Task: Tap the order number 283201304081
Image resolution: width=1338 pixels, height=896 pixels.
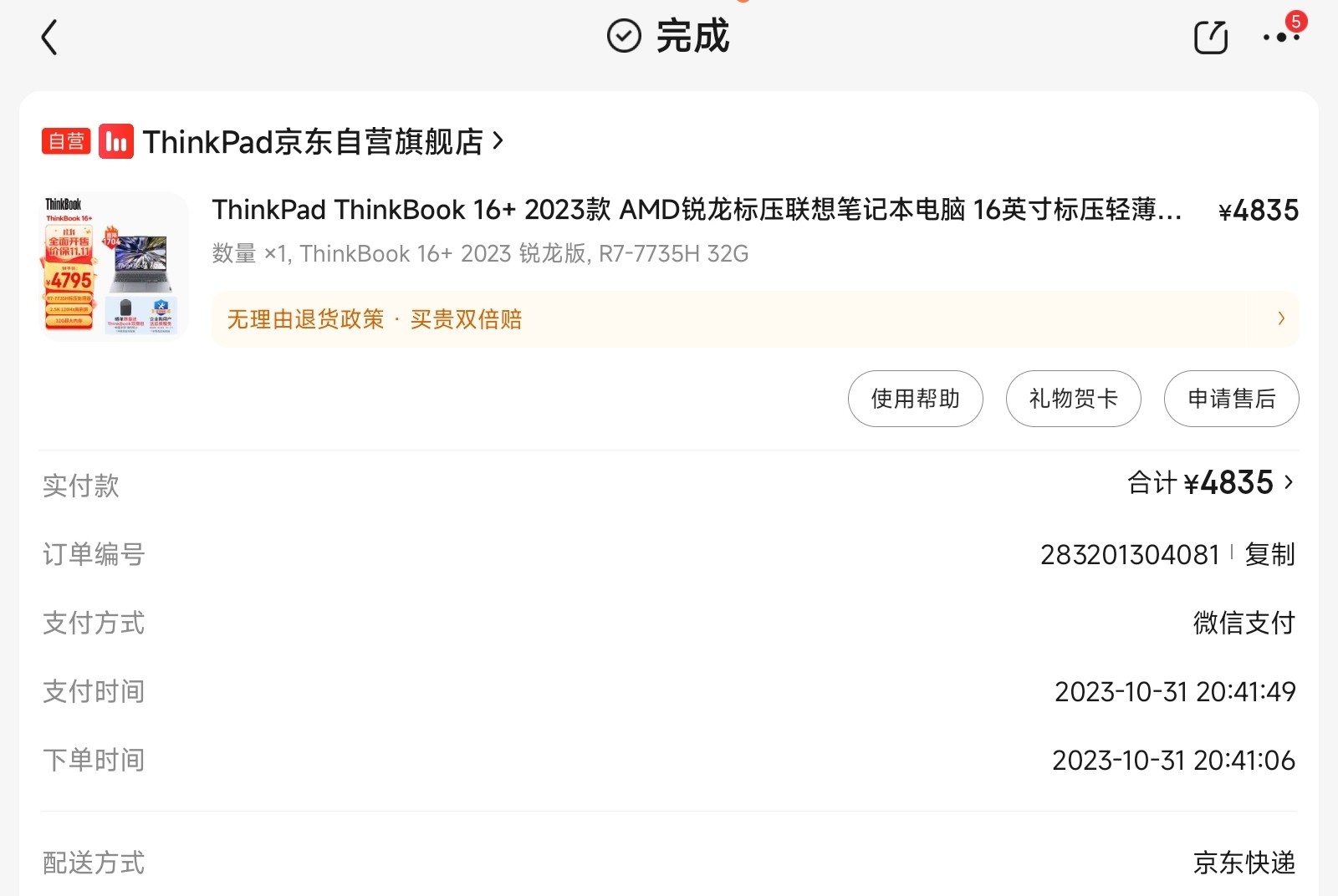Action: click(x=1130, y=554)
